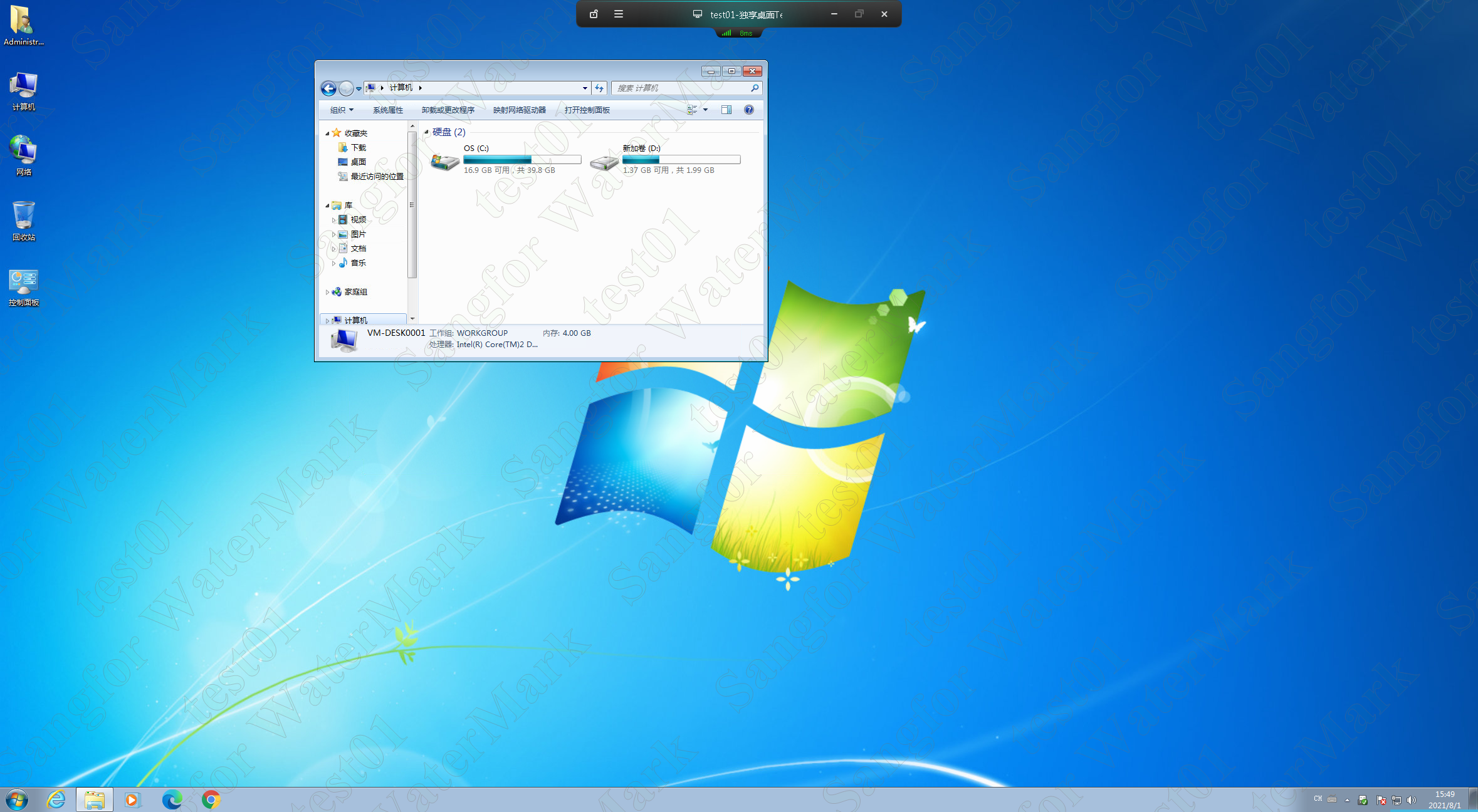Screen dimensions: 1478x812
Task: Click 卸载或更改程序 in the toolbar
Action: point(448,110)
